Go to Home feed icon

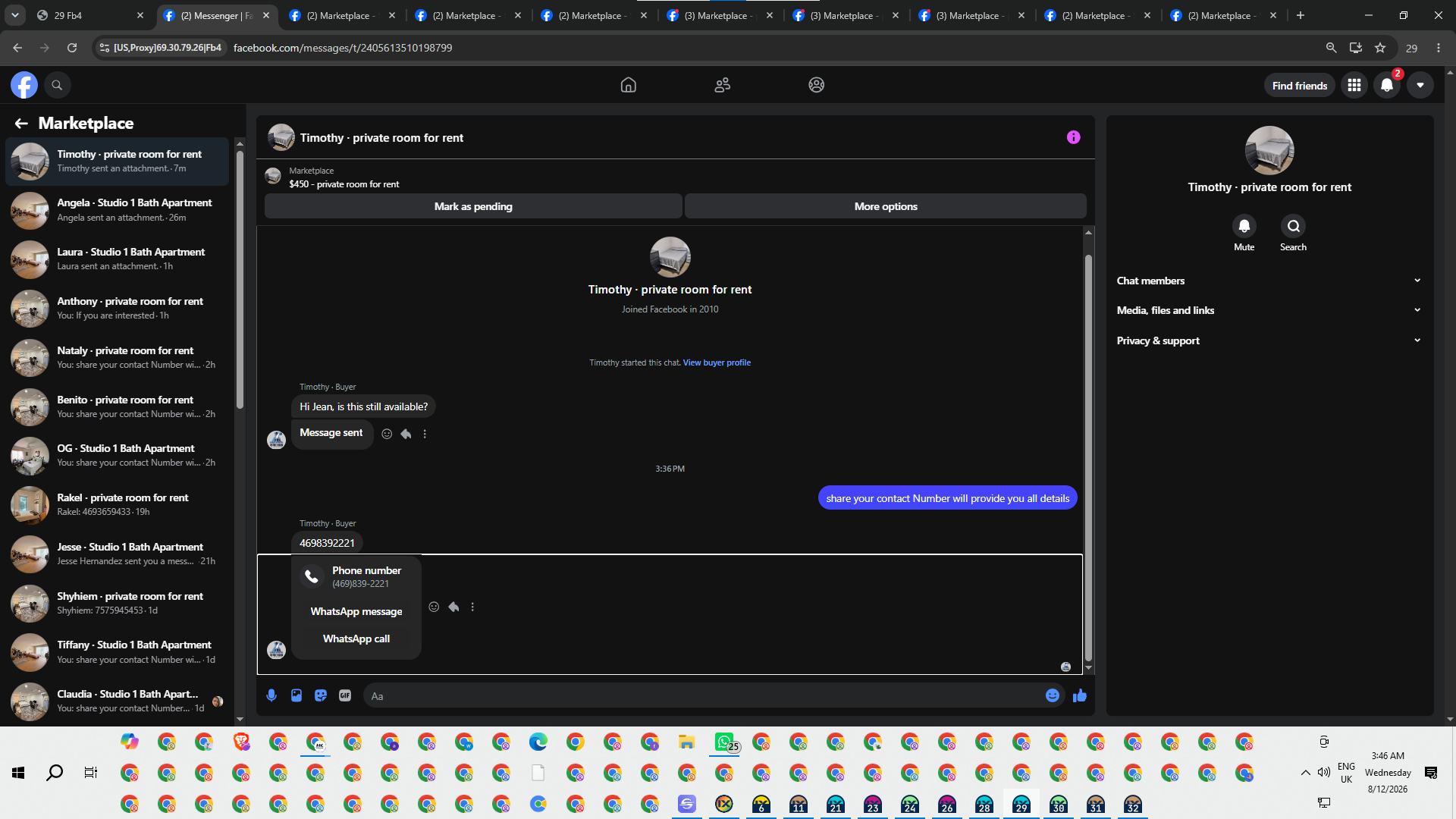click(x=629, y=85)
